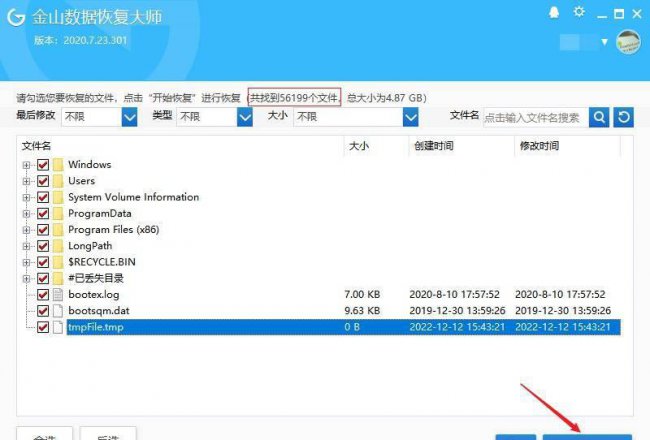Expand the Program Files (x86) node
650x440 pixels.
(x=26, y=230)
